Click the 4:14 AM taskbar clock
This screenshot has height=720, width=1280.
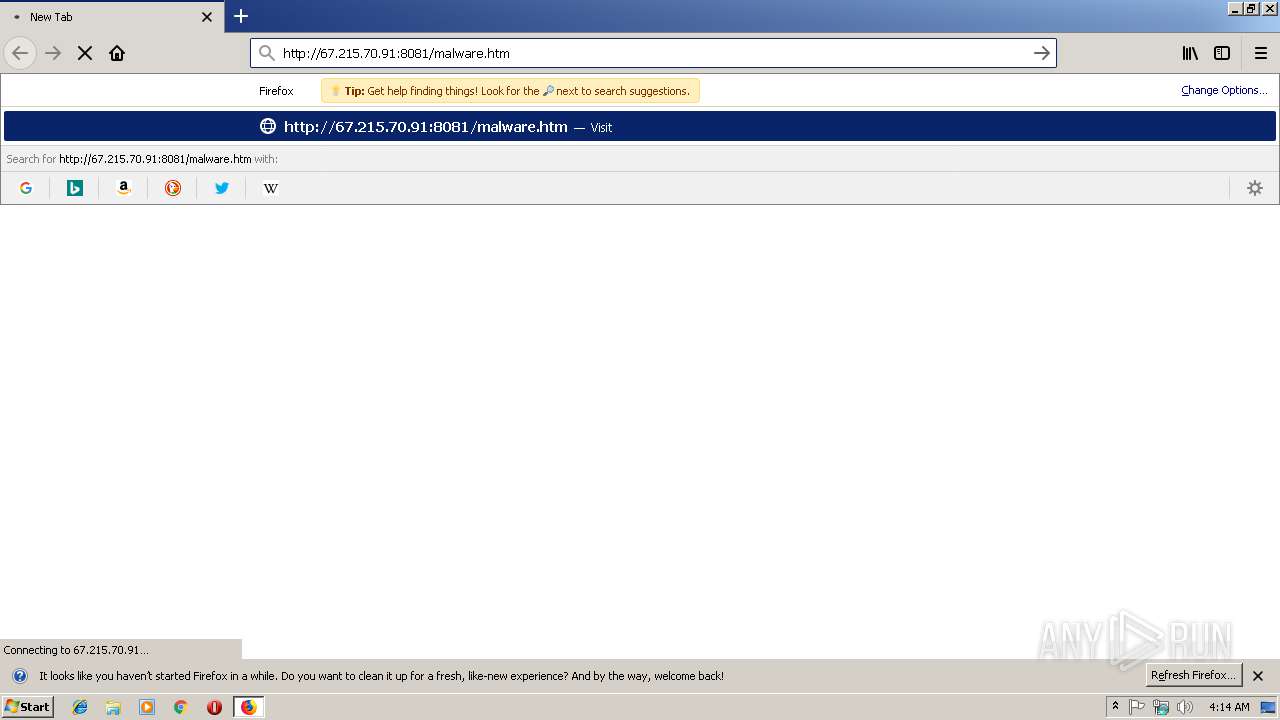tap(1229, 707)
